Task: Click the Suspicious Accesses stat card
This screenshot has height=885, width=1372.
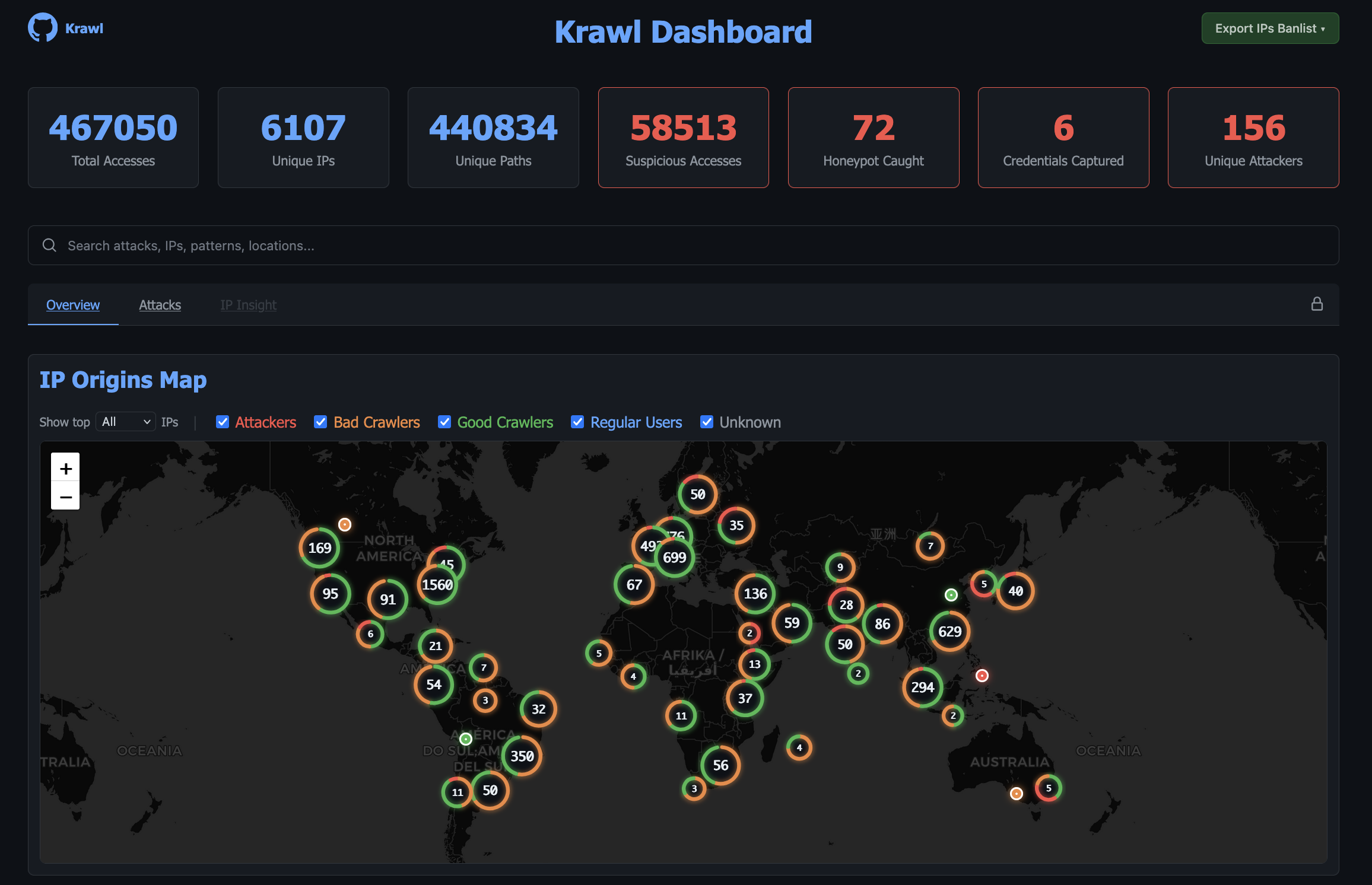Action: (683, 137)
